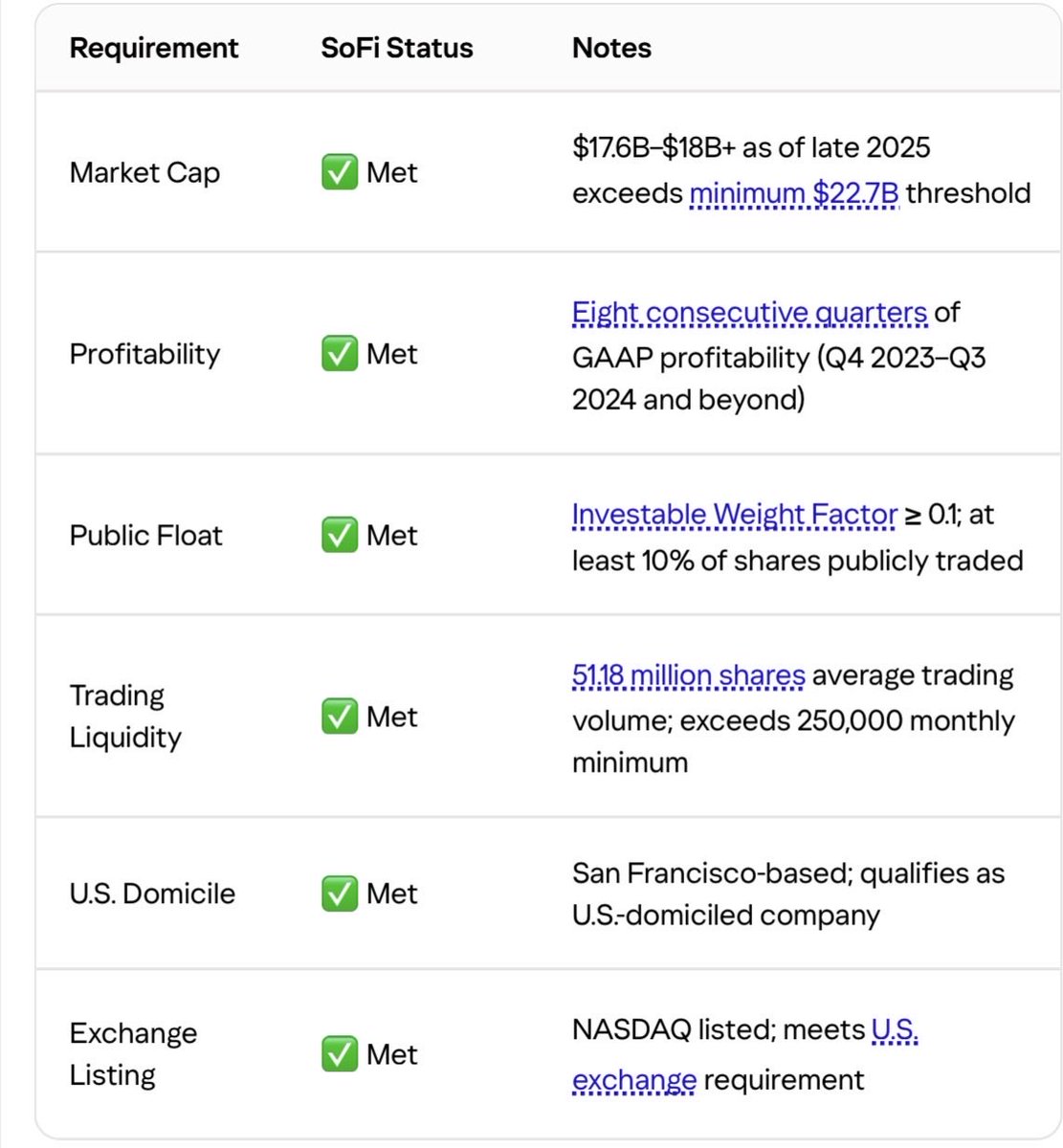Select the Trading Liquidity row label
Image resolution: width=1063 pixels, height=1148 pixels.
pos(125,717)
